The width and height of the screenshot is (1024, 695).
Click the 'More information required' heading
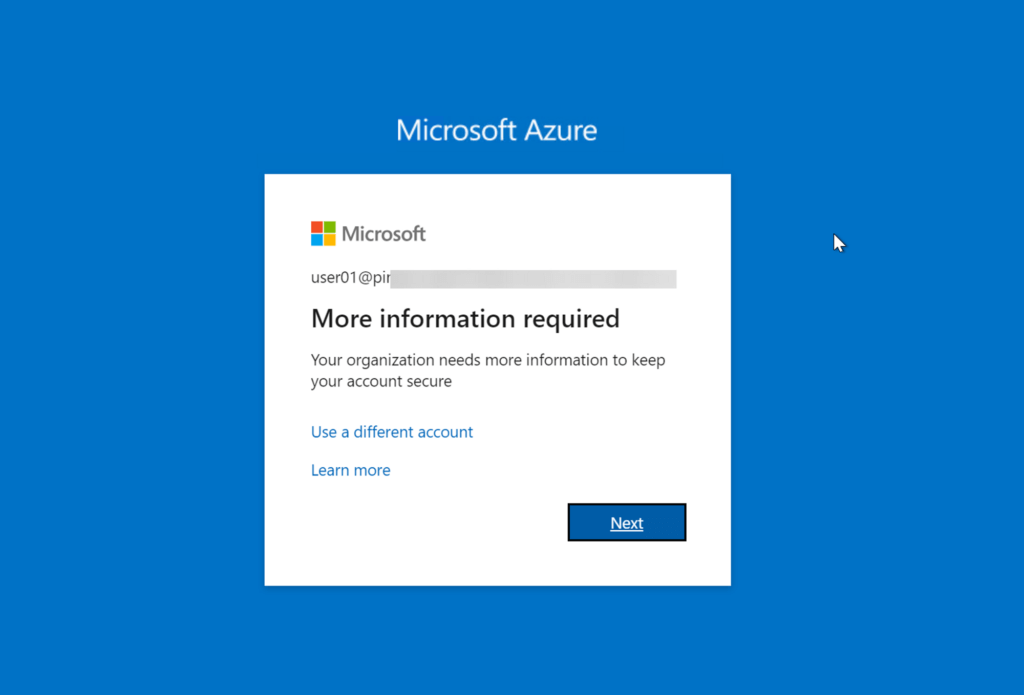(465, 319)
